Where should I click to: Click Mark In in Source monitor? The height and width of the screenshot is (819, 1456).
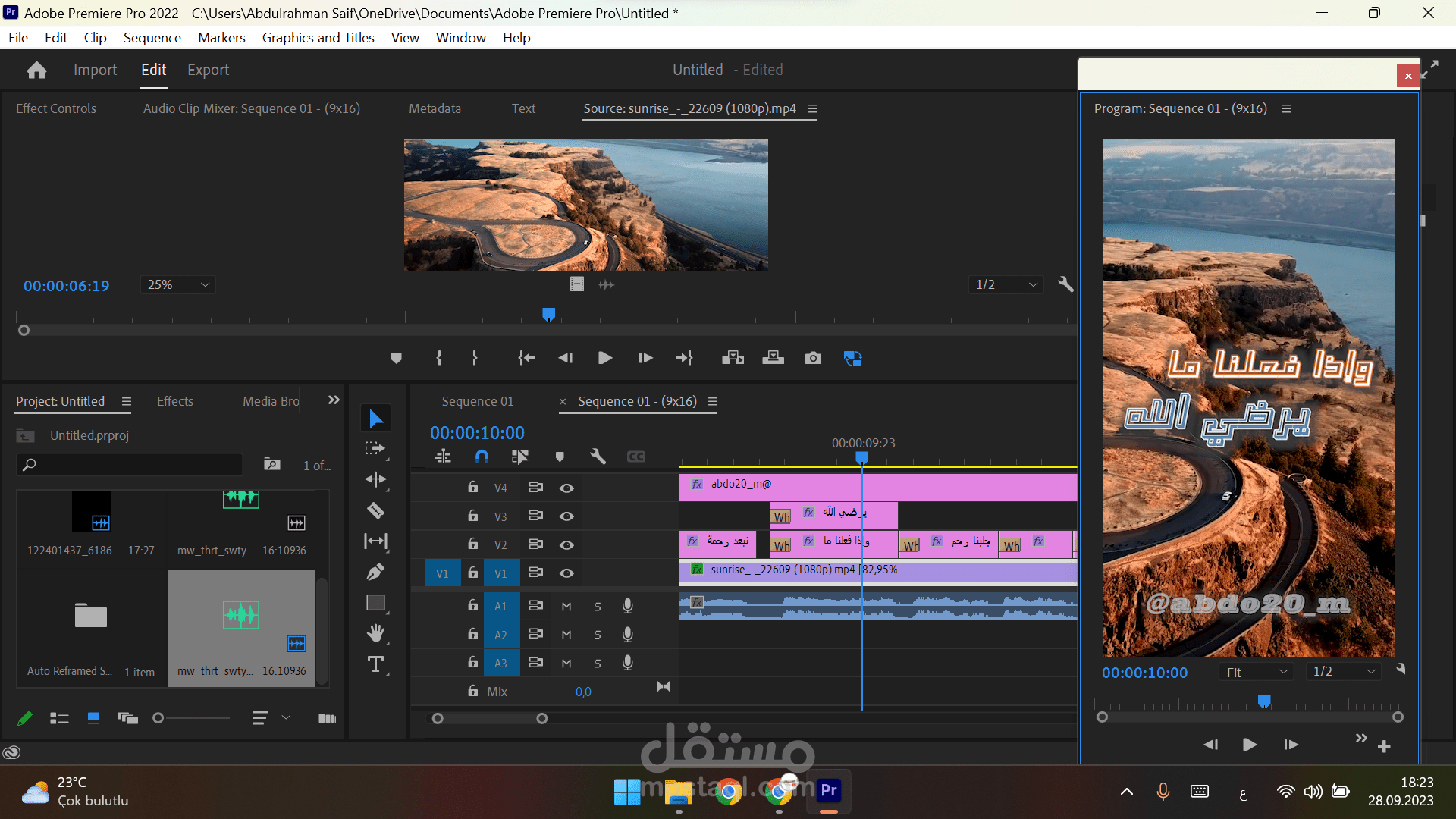pos(439,358)
